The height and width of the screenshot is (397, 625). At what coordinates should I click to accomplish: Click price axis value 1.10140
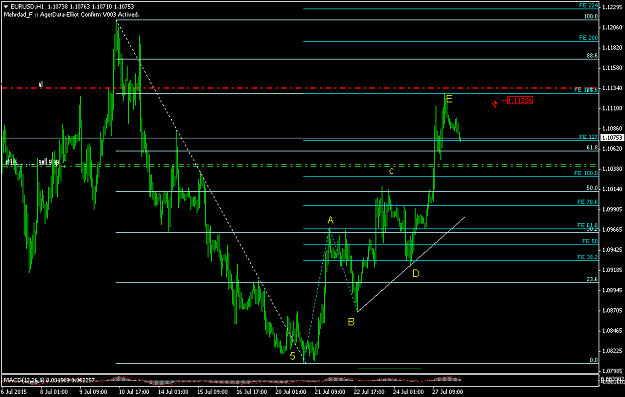click(612, 189)
